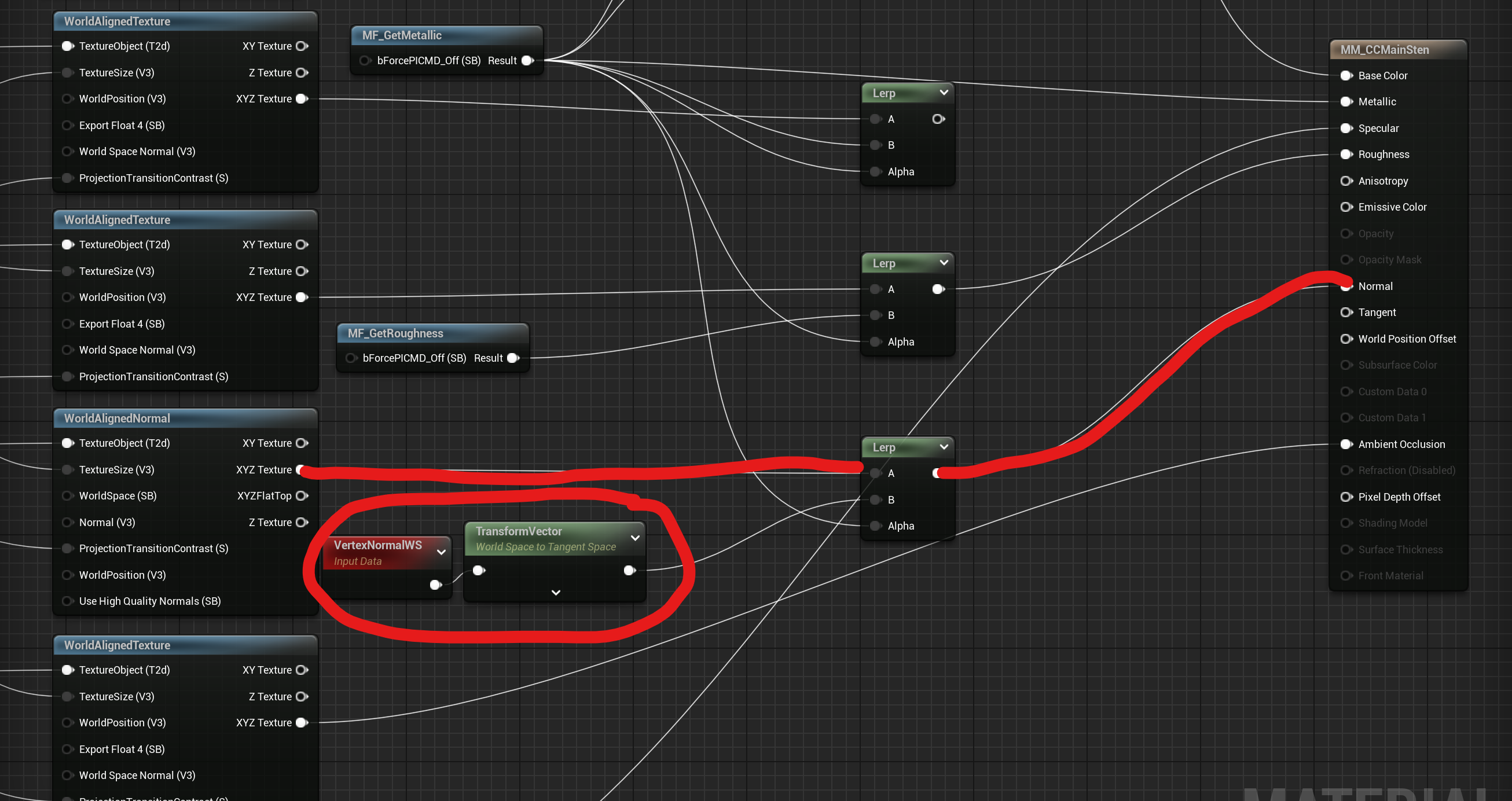
Task: Click the MF_GetRoughness Result output pin
Action: 512,358
